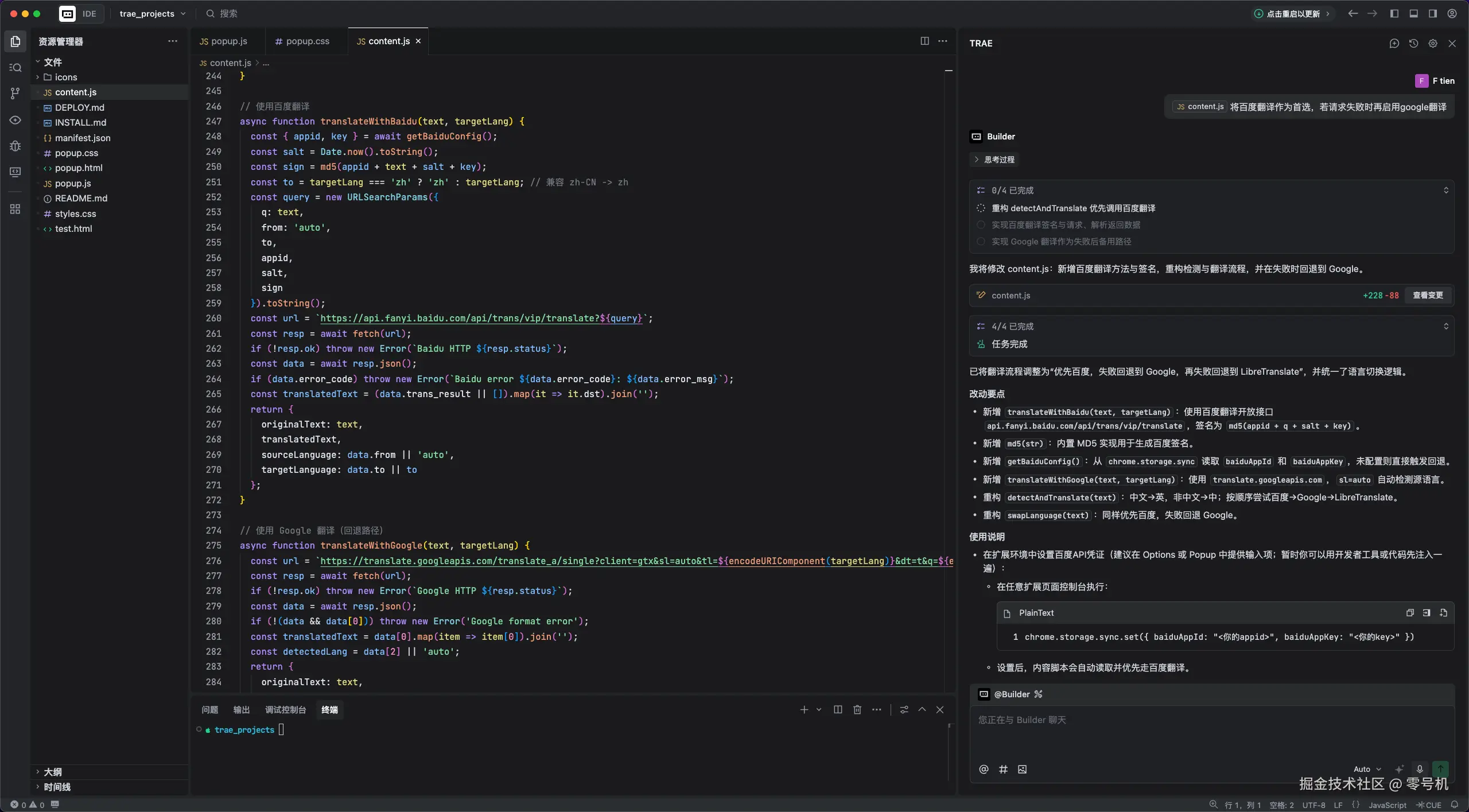Expand the 思考过程 section
1469x812 pixels.
pyautogui.click(x=976, y=160)
